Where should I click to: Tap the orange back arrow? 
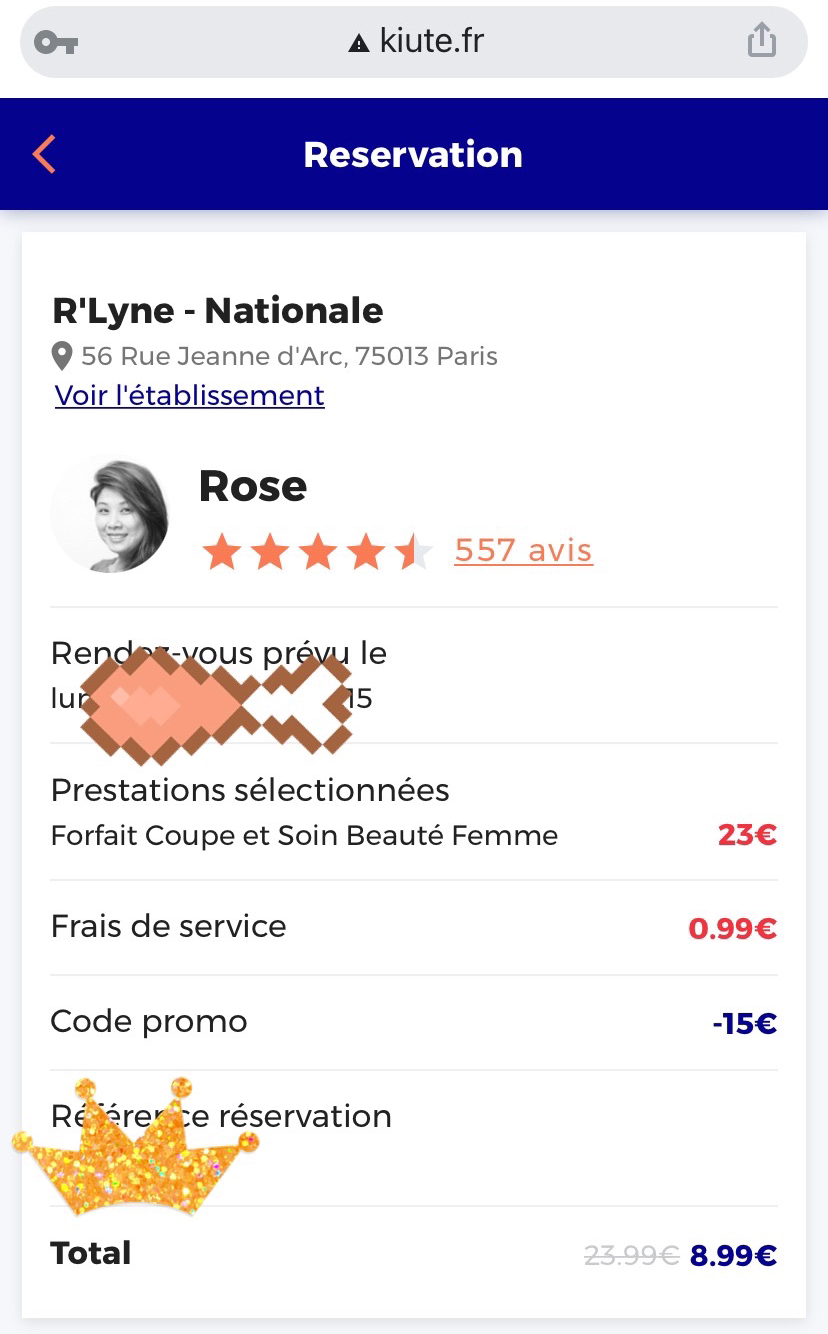coord(44,155)
